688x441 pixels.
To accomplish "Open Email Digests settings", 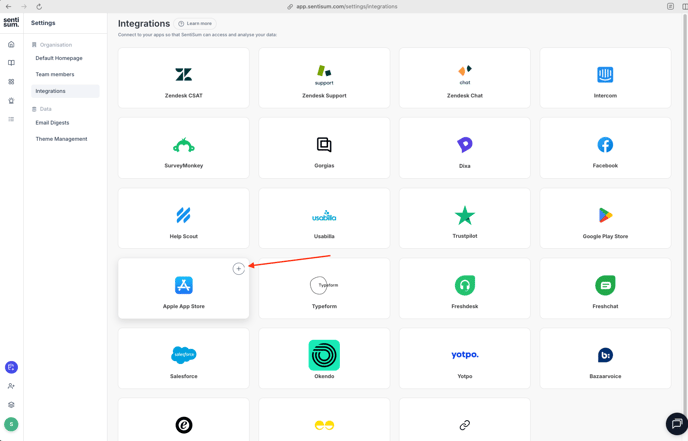I will (52, 122).
